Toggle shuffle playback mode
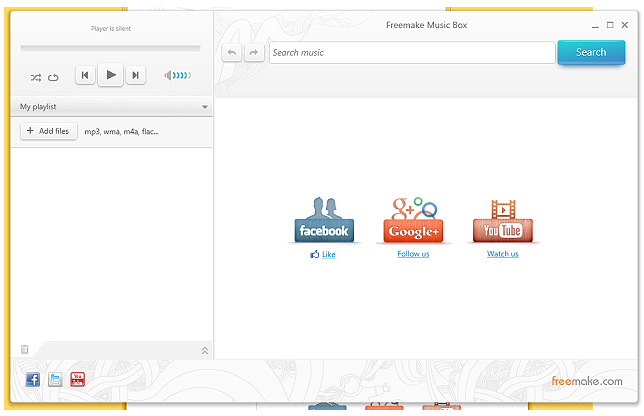The image size is (644, 416). 36,77
